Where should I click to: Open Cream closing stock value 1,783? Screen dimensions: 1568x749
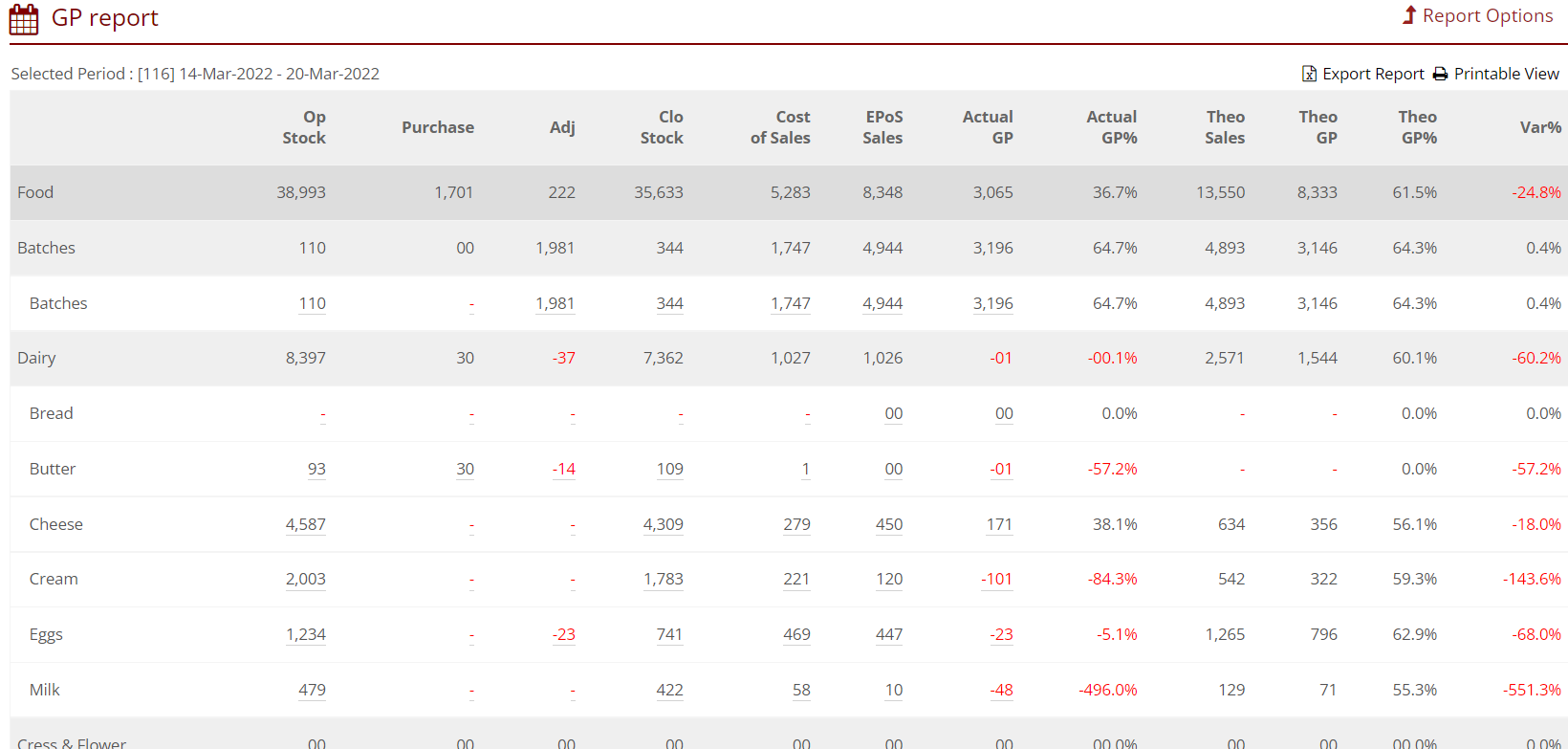[663, 579]
